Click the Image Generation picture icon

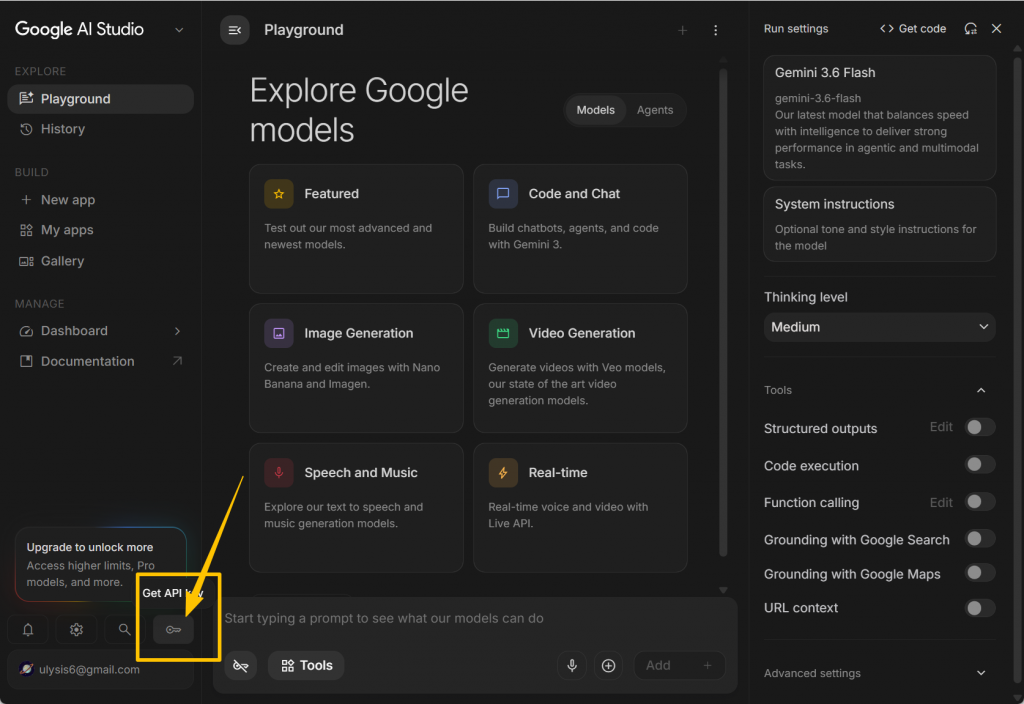[x=279, y=333]
